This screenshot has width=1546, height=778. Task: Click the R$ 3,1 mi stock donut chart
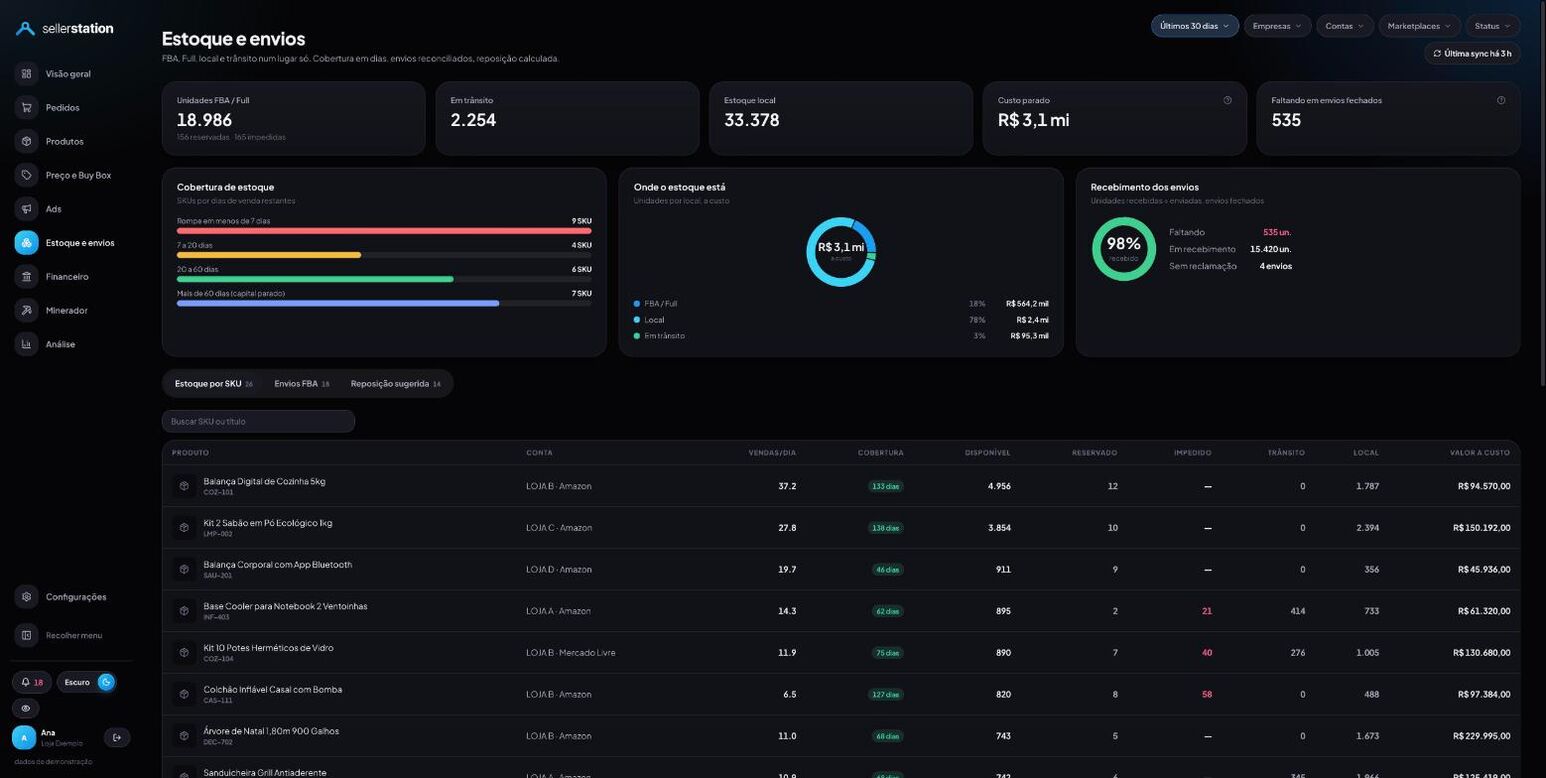pos(841,252)
